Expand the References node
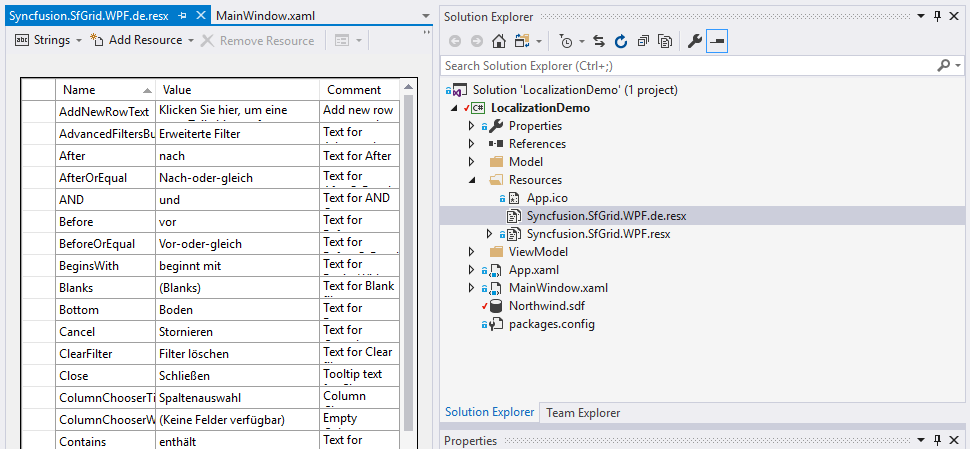Screen dimensions: 970x449 tap(471, 144)
